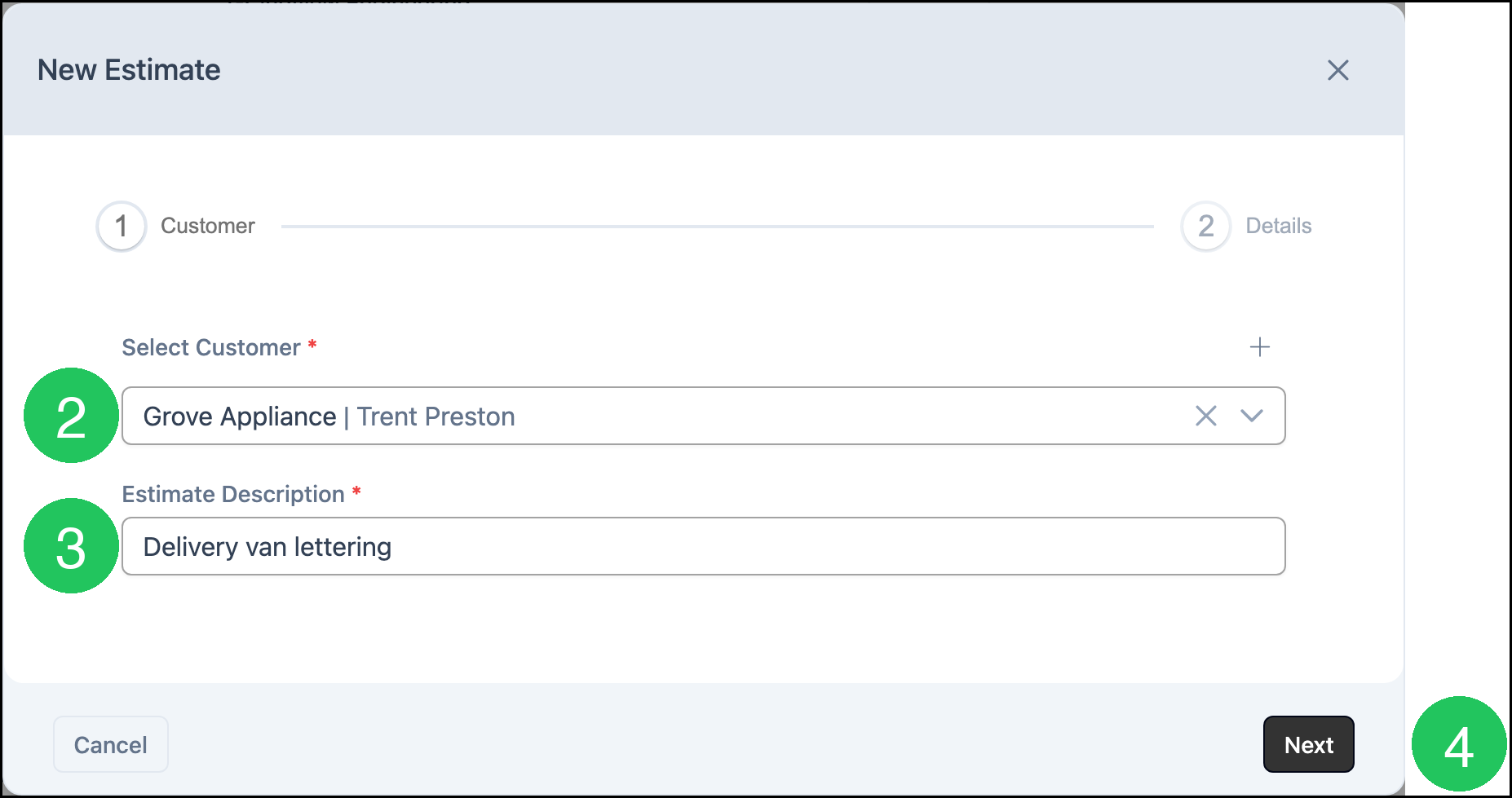Click the Next button
Viewport: 1512px width, 798px height.
coord(1308,744)
